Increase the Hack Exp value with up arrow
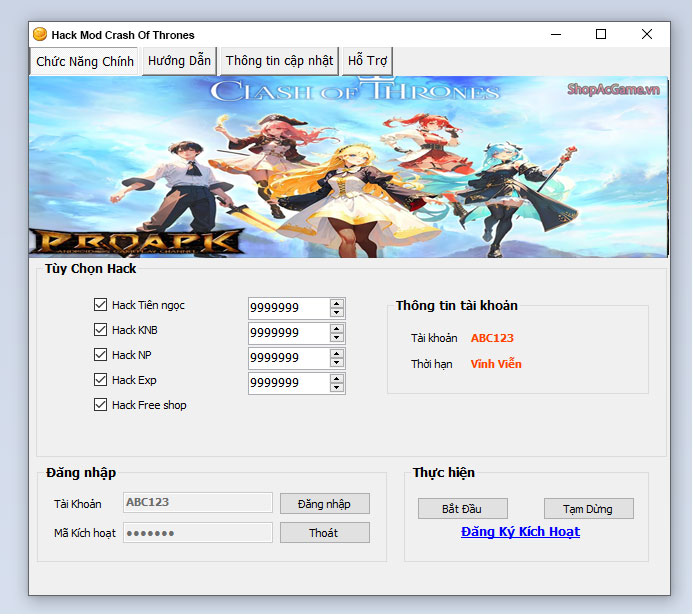Image resolution: width=693 pixels, height=616 pixels. 337,379
